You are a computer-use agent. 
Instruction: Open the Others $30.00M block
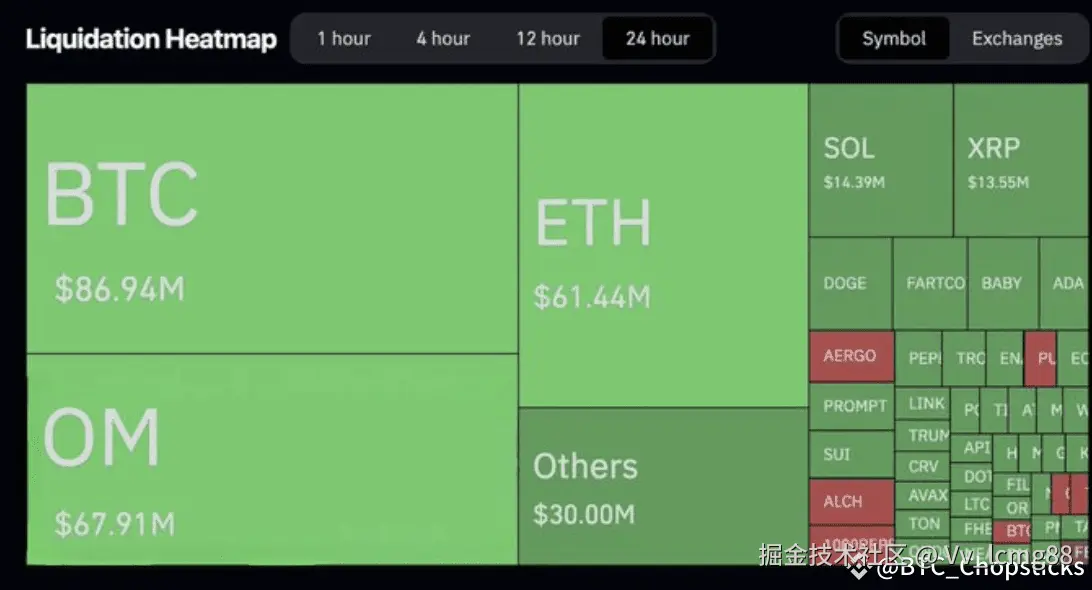point(663,486)
